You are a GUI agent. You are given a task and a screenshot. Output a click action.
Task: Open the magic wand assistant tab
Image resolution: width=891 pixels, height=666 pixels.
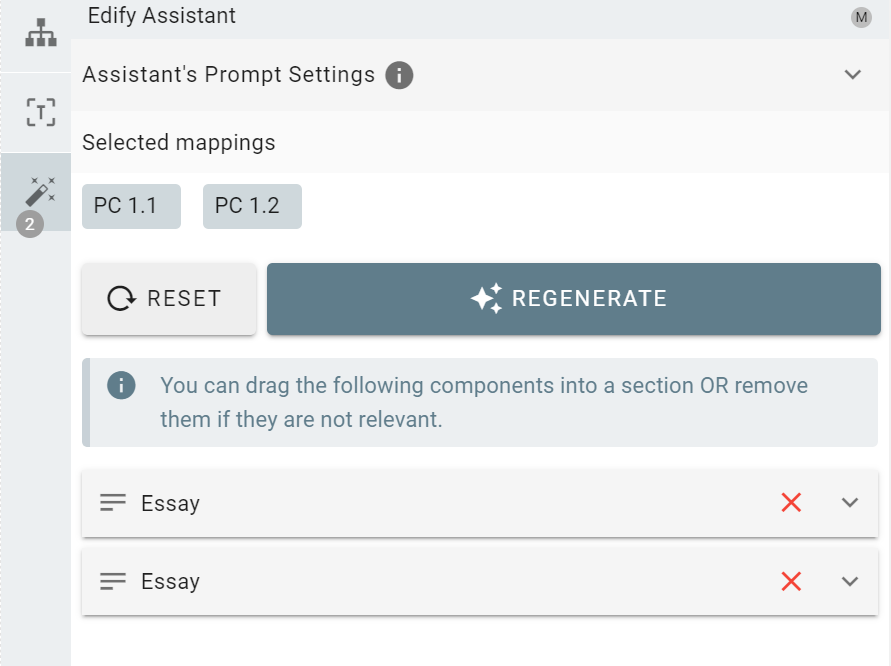point(40,192)
